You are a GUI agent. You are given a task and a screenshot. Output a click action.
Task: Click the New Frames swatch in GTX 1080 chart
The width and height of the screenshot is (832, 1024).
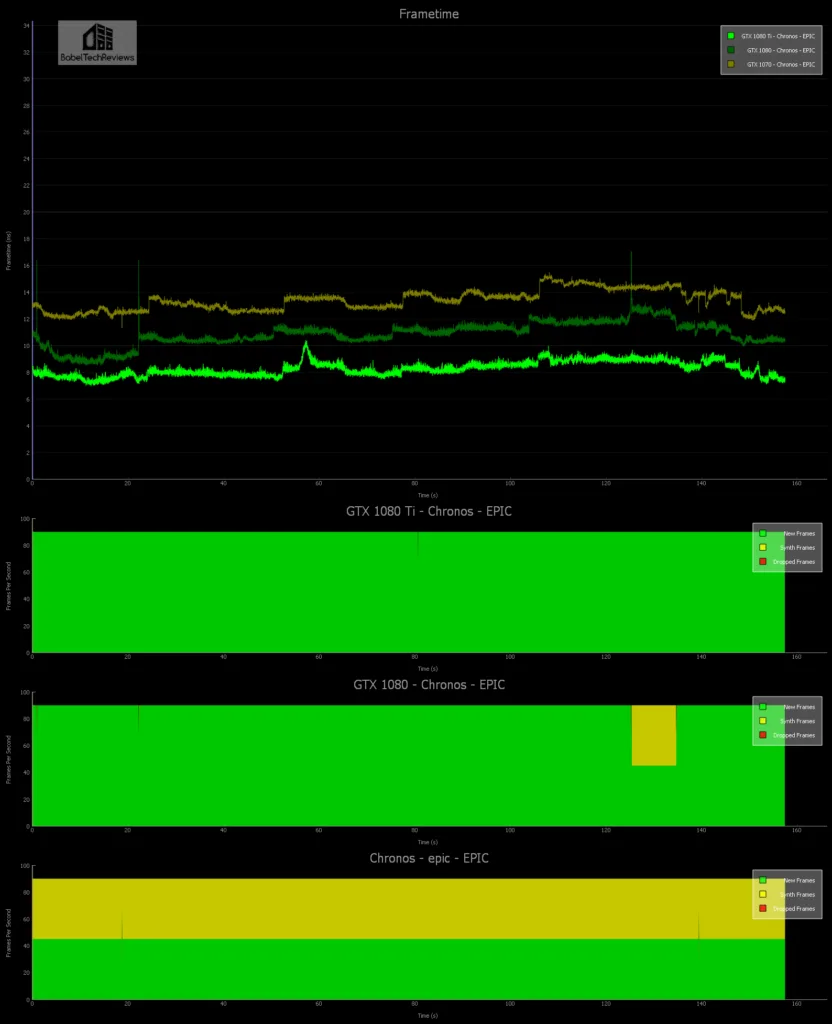click(762, 707)
